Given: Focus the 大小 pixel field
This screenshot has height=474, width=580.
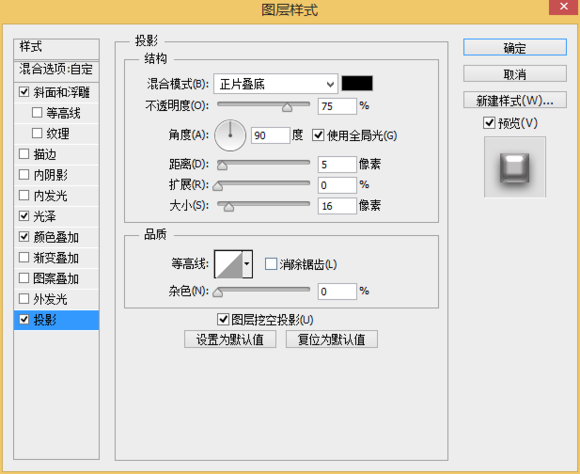Looking at the screenshot, I should (337, 206).
